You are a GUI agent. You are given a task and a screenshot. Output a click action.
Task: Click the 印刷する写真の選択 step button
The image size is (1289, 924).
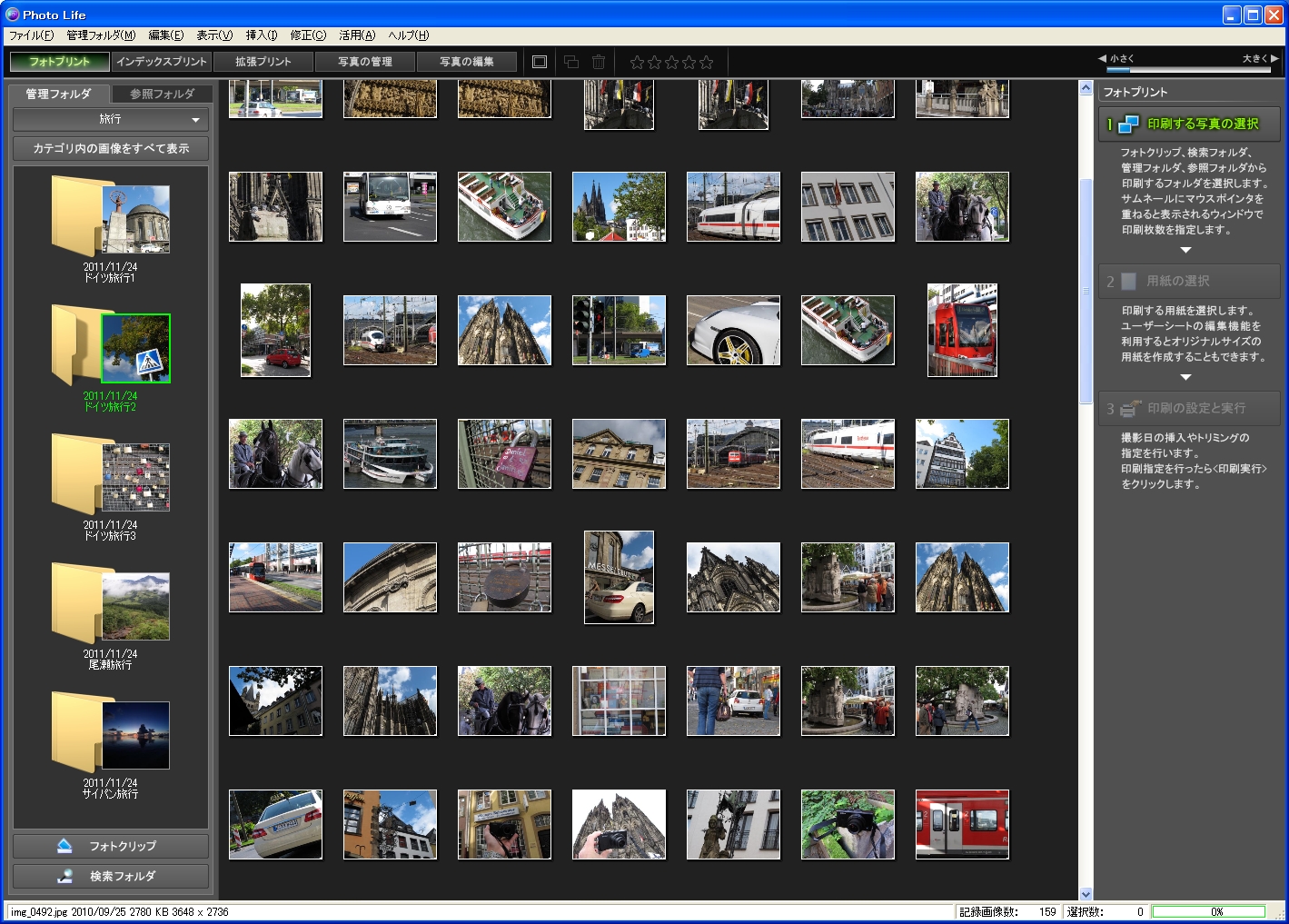click(x=1189, y=124)
